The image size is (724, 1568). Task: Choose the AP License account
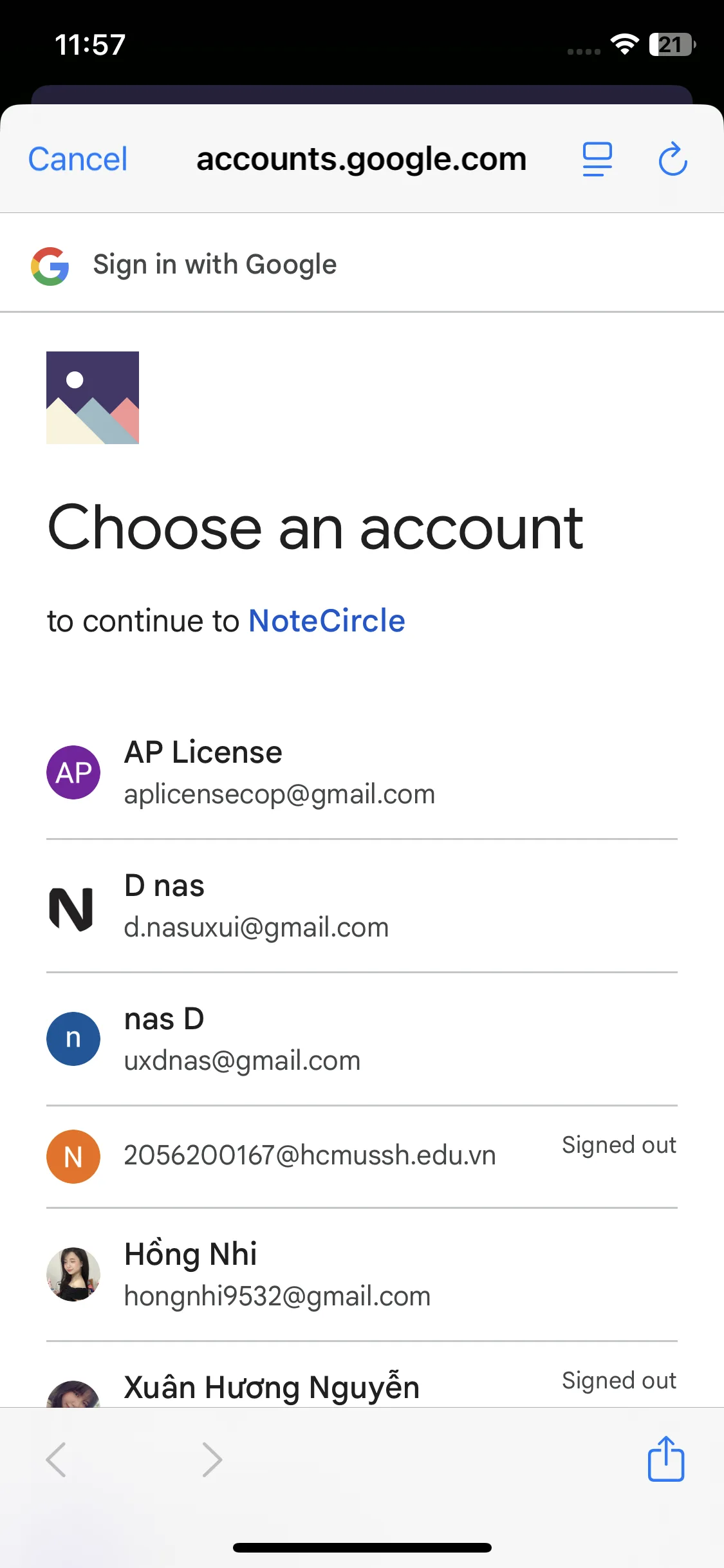[280, 772]
